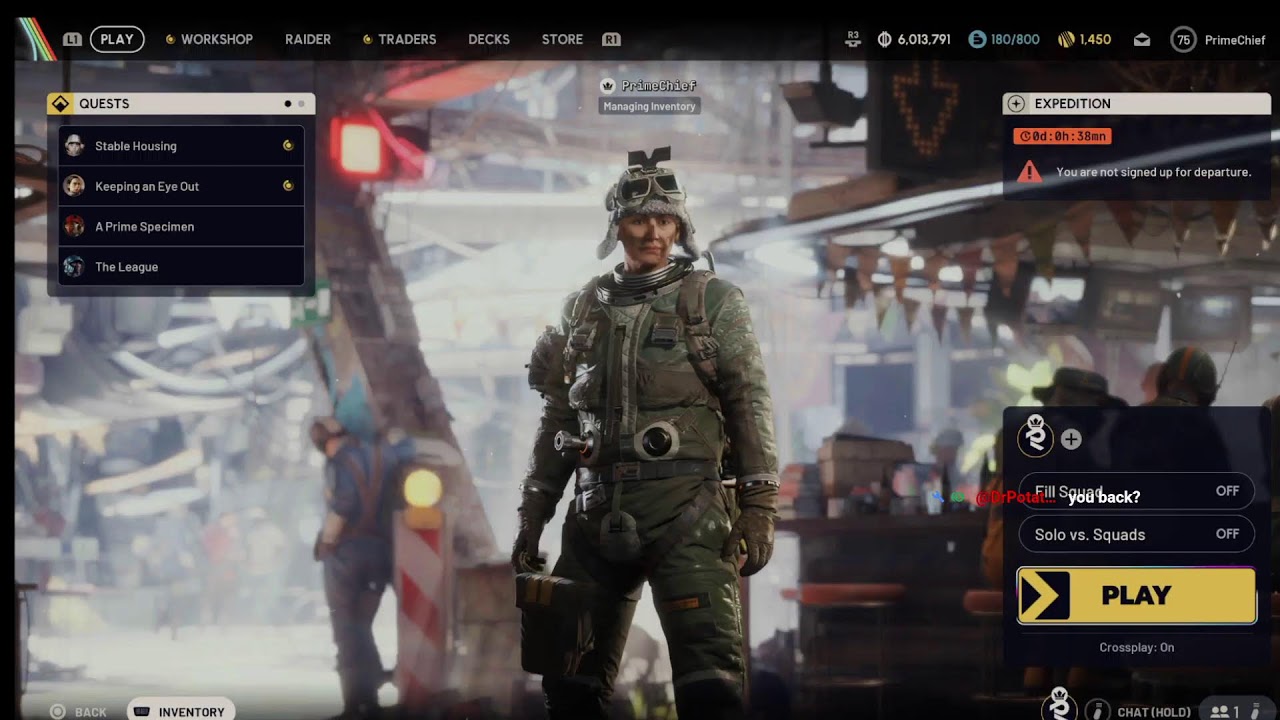Viewport: 1280px width, 720px height.
Task: Click the Keeping an Eye Out yellow marker
Action: (x=288, y=186)
